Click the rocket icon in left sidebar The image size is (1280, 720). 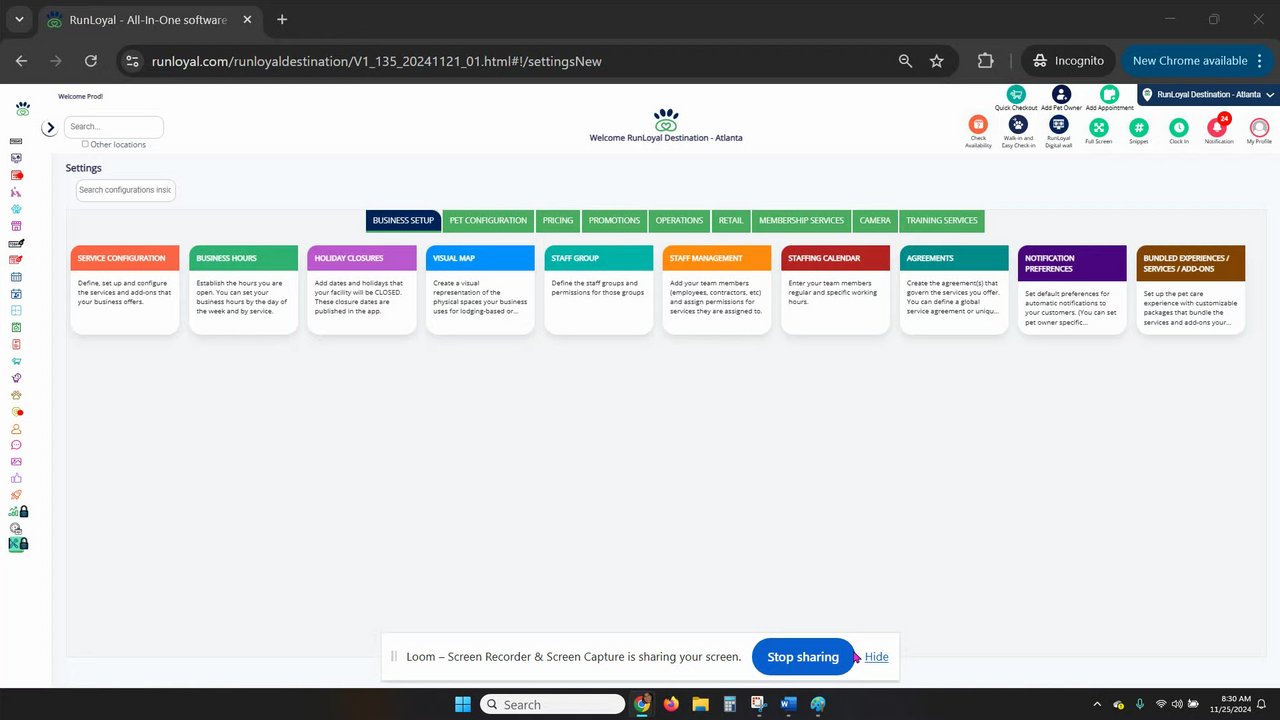[x=16, y=495]
